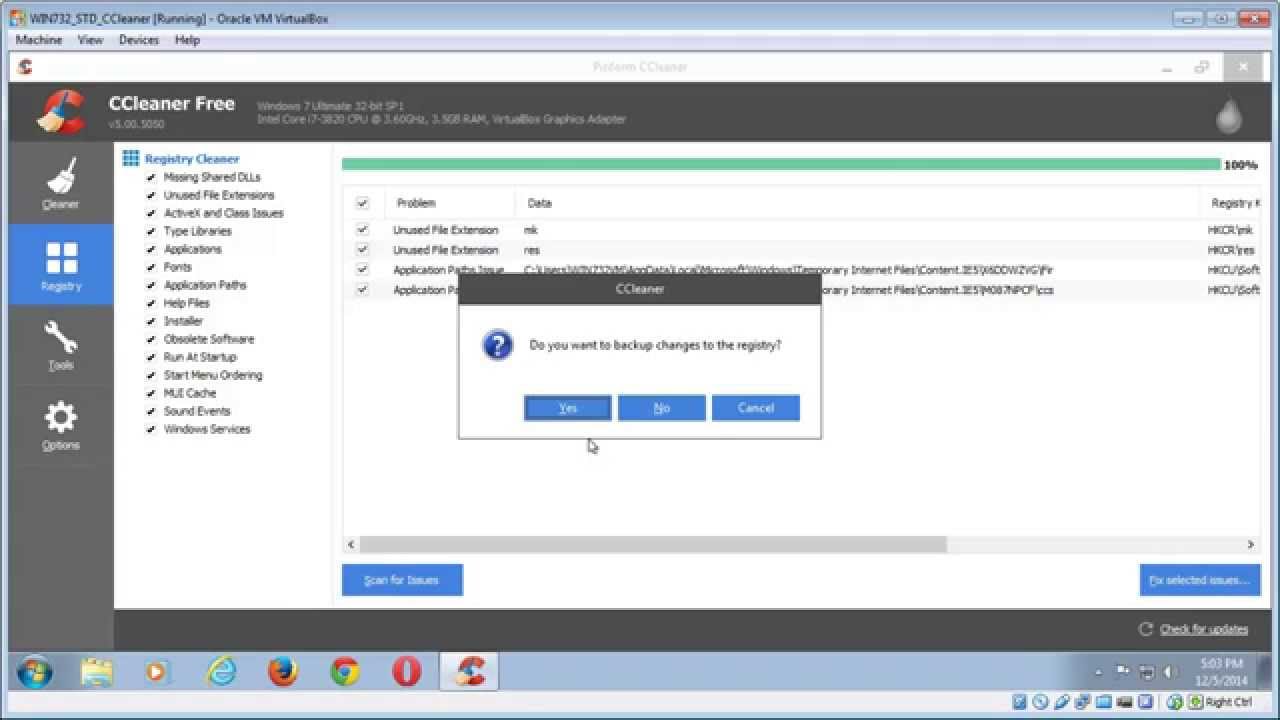The height and width of the screenshot is (720, 1280).
Task: Click the water drop icon in header
Action: 1228,116
